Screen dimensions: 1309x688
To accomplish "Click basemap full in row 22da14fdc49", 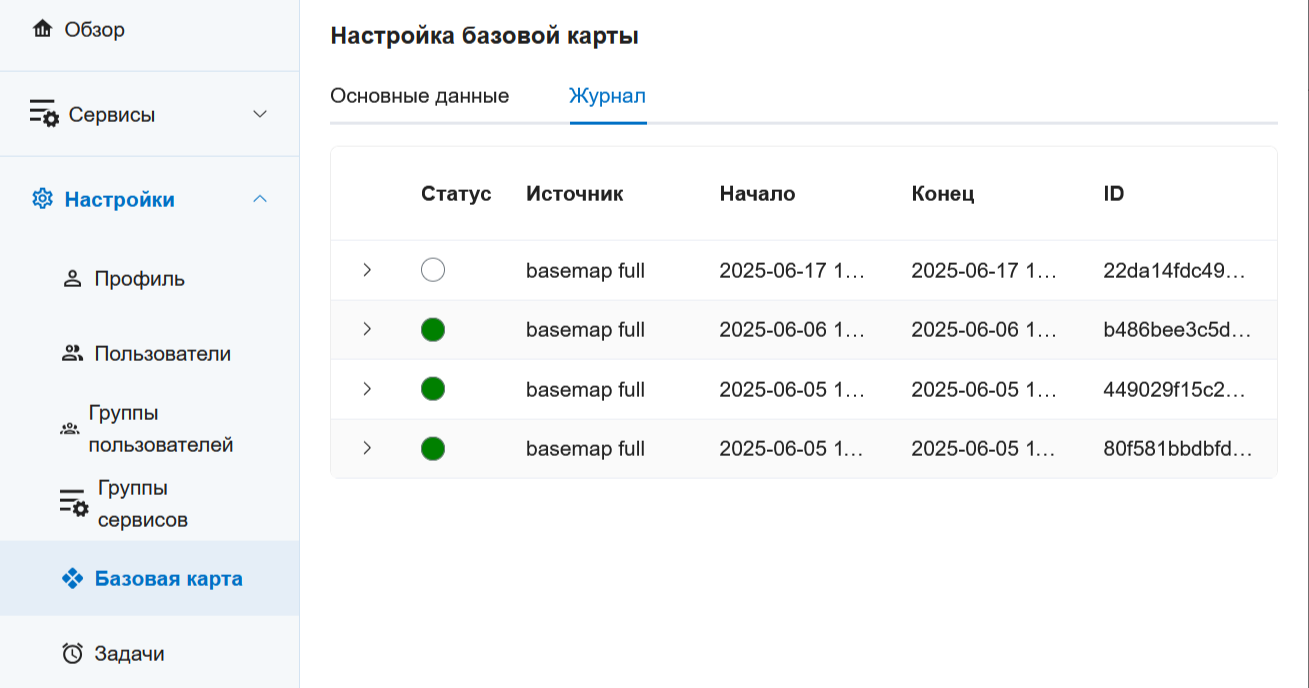I will pos(586,270).
